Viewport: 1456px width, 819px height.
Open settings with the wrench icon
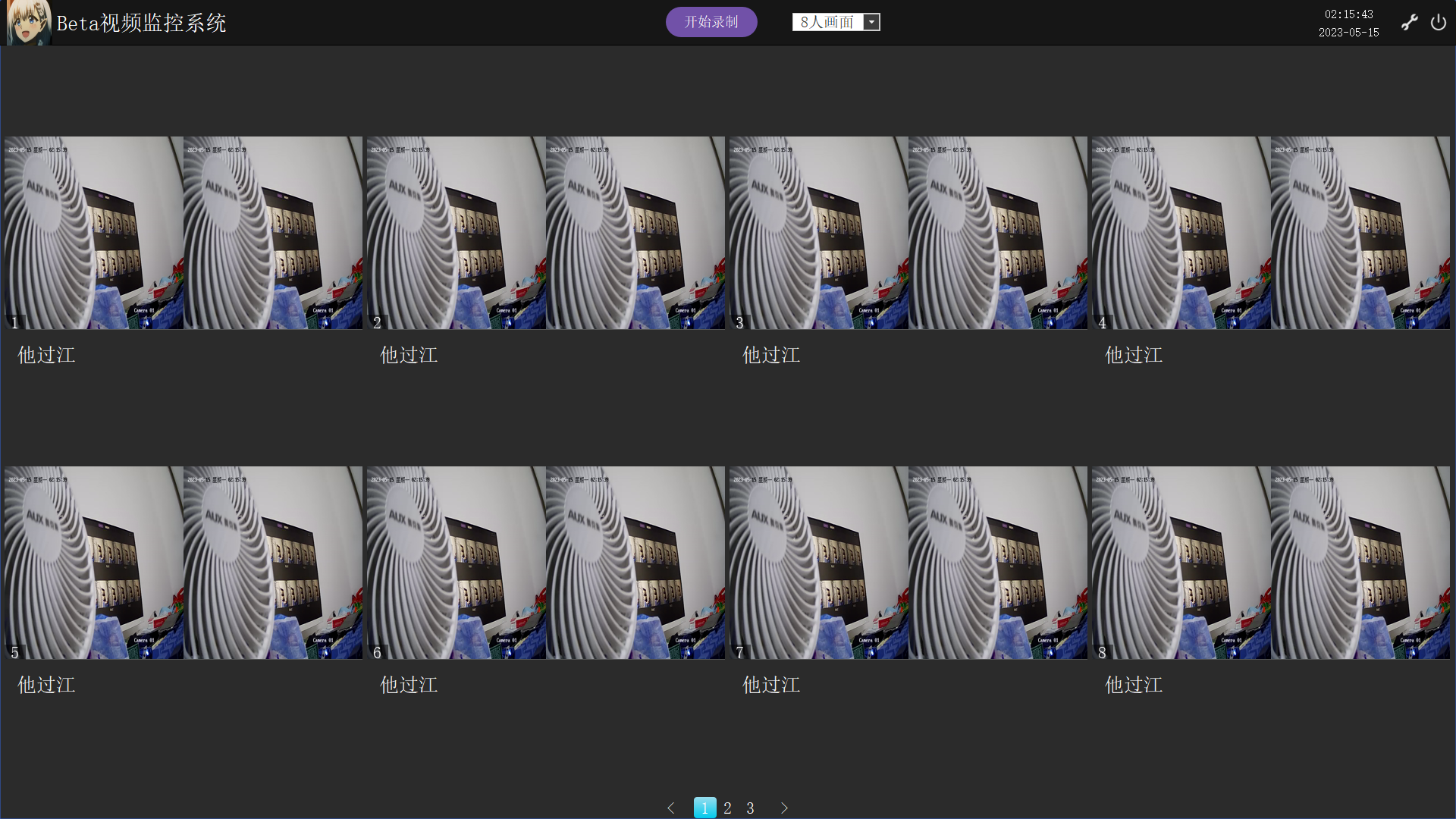coord(1409,22)
